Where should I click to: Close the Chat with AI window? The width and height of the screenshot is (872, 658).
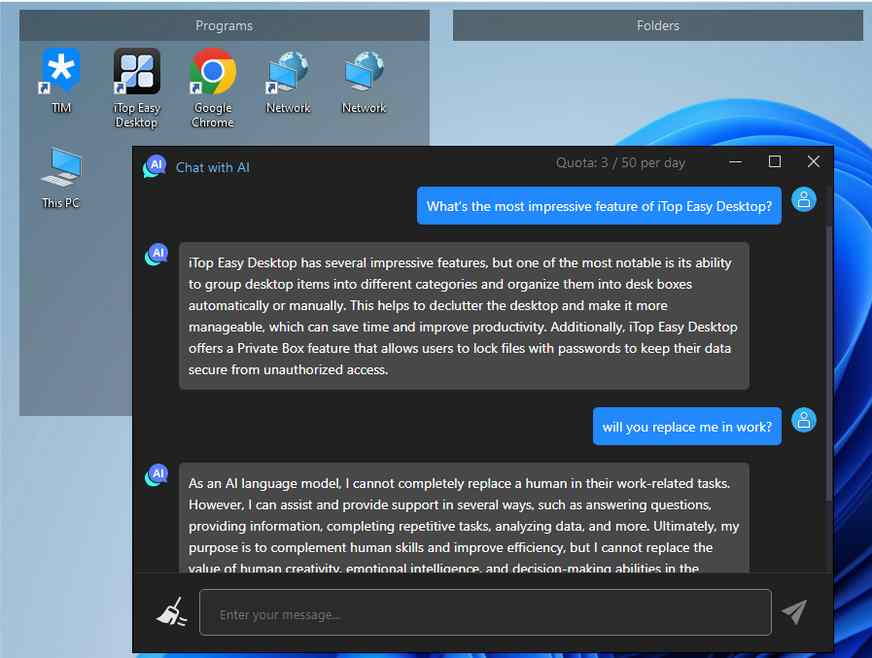813,162
